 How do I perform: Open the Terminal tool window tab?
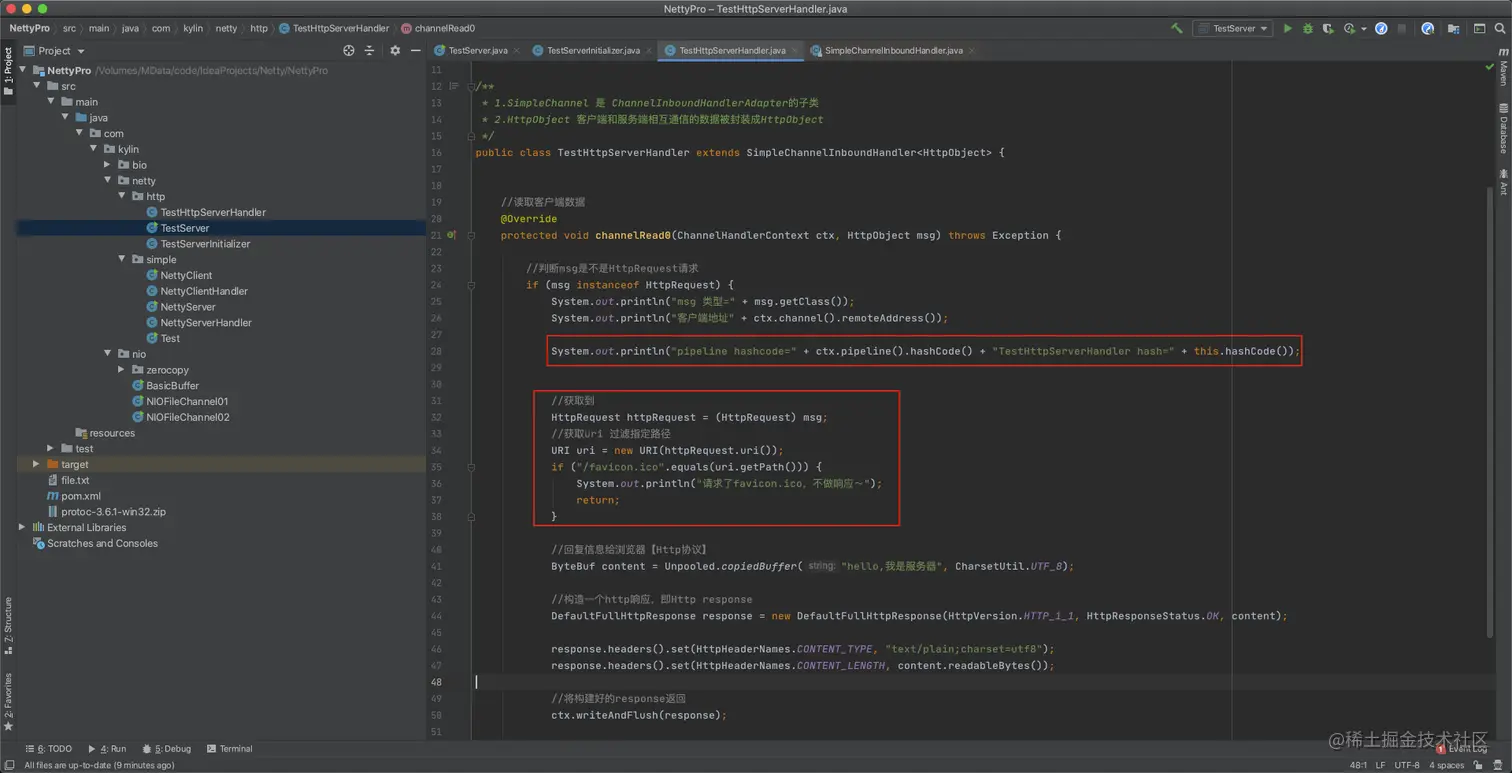(230, 748)
